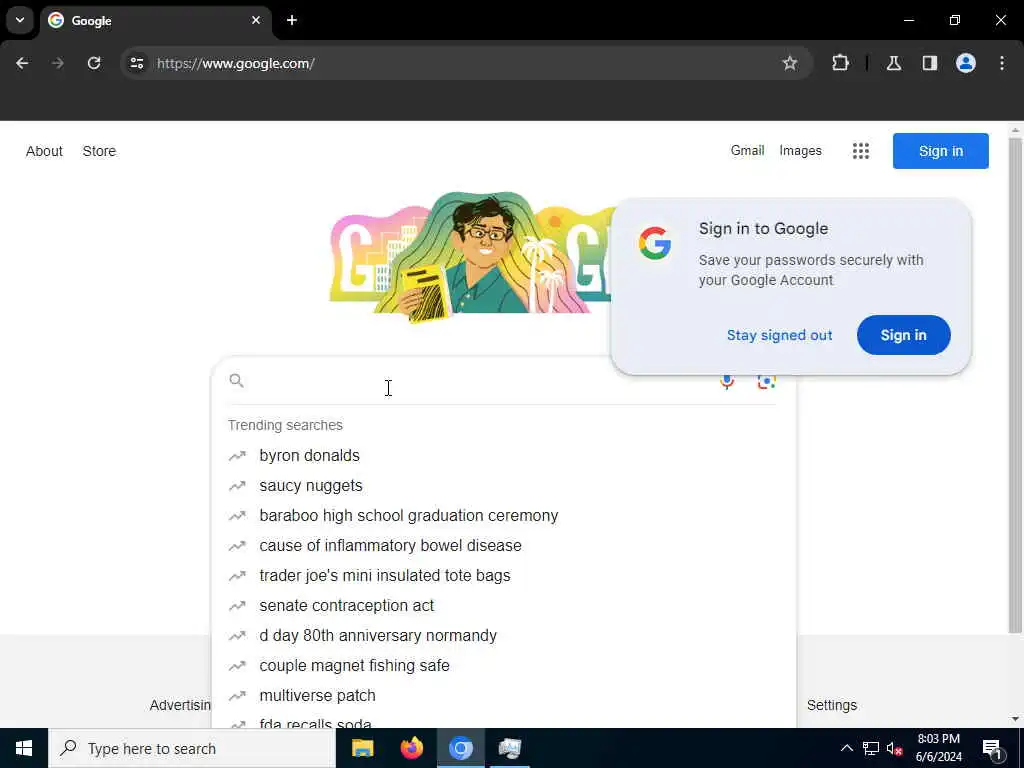Open the Chrome profile avatar
Viewport: 1024px width, 768px height.
(966, 63)
